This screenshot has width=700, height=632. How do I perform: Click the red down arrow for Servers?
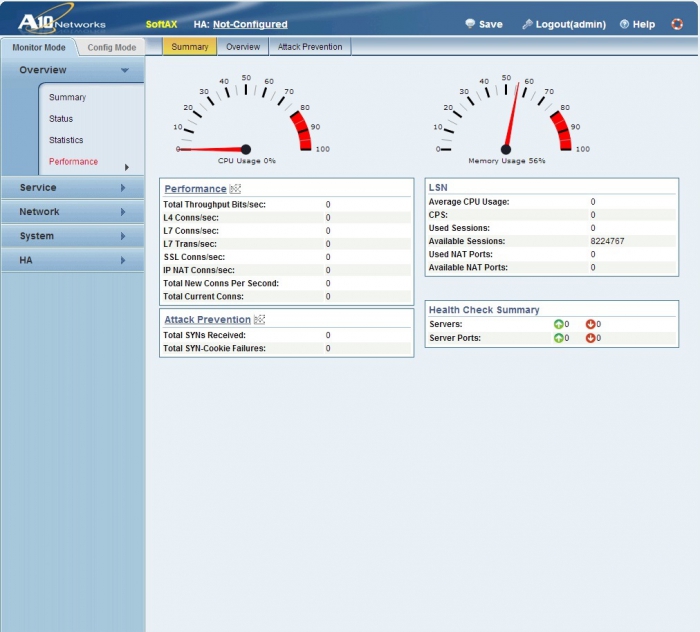click(x=590, y=324)
